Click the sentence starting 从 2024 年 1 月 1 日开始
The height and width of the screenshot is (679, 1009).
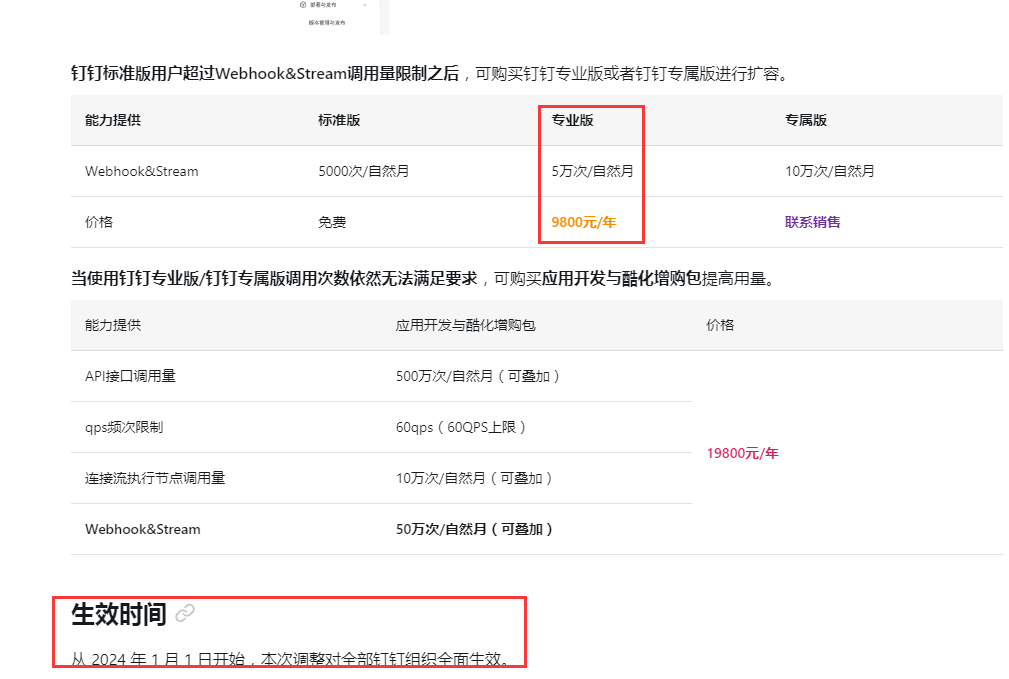coord(293,659)
